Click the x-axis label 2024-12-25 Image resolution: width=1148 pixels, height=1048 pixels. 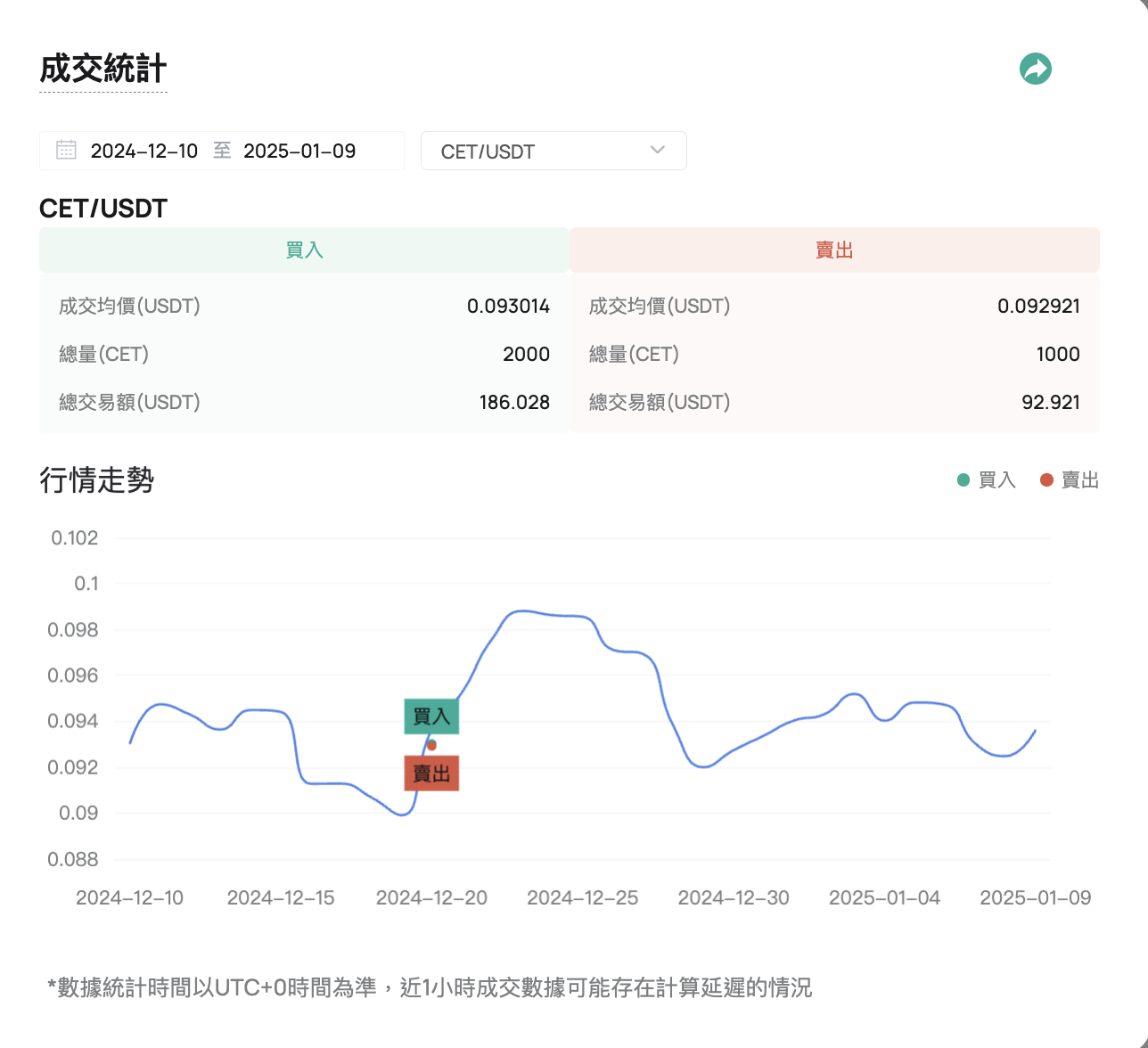tap(582, 897)
